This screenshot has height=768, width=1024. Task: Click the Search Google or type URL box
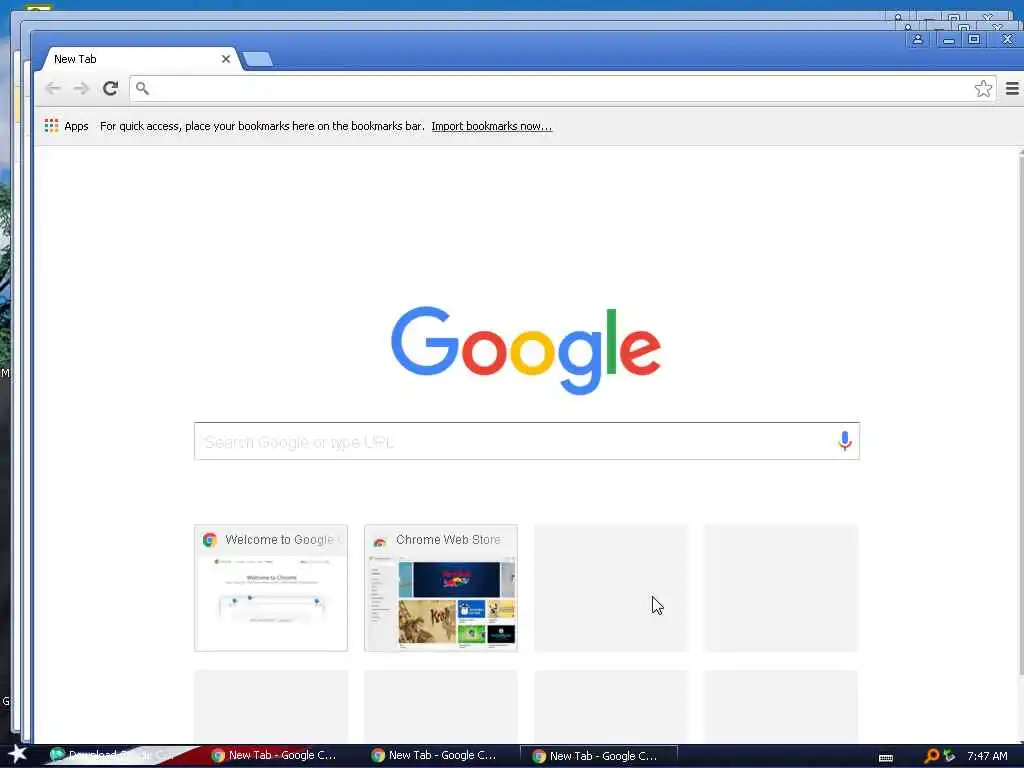coord(526,441)
